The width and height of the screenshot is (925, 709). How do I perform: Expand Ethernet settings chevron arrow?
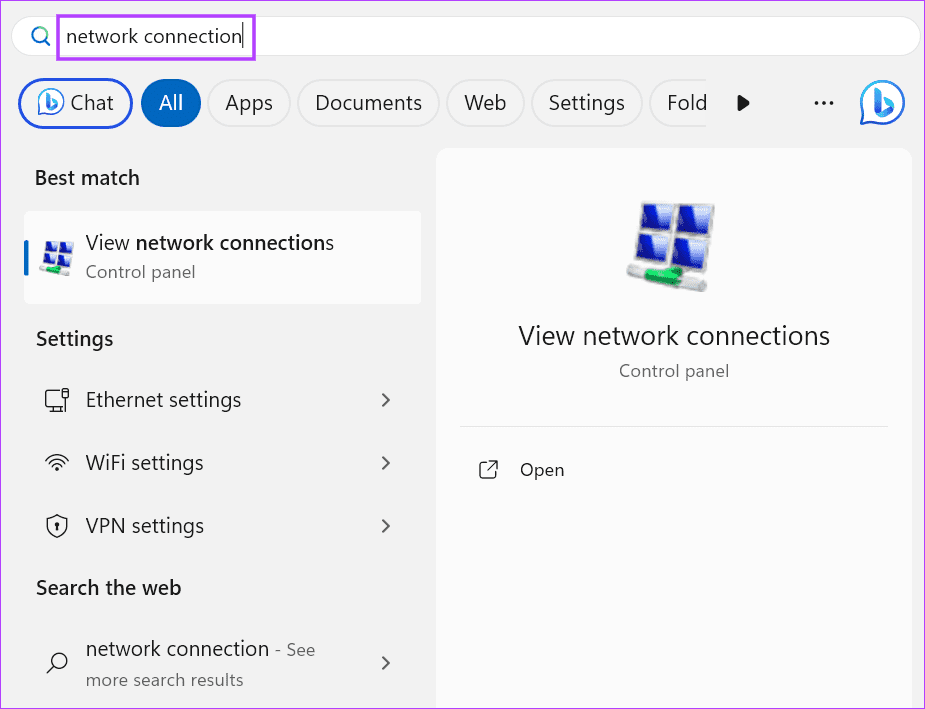386,400
